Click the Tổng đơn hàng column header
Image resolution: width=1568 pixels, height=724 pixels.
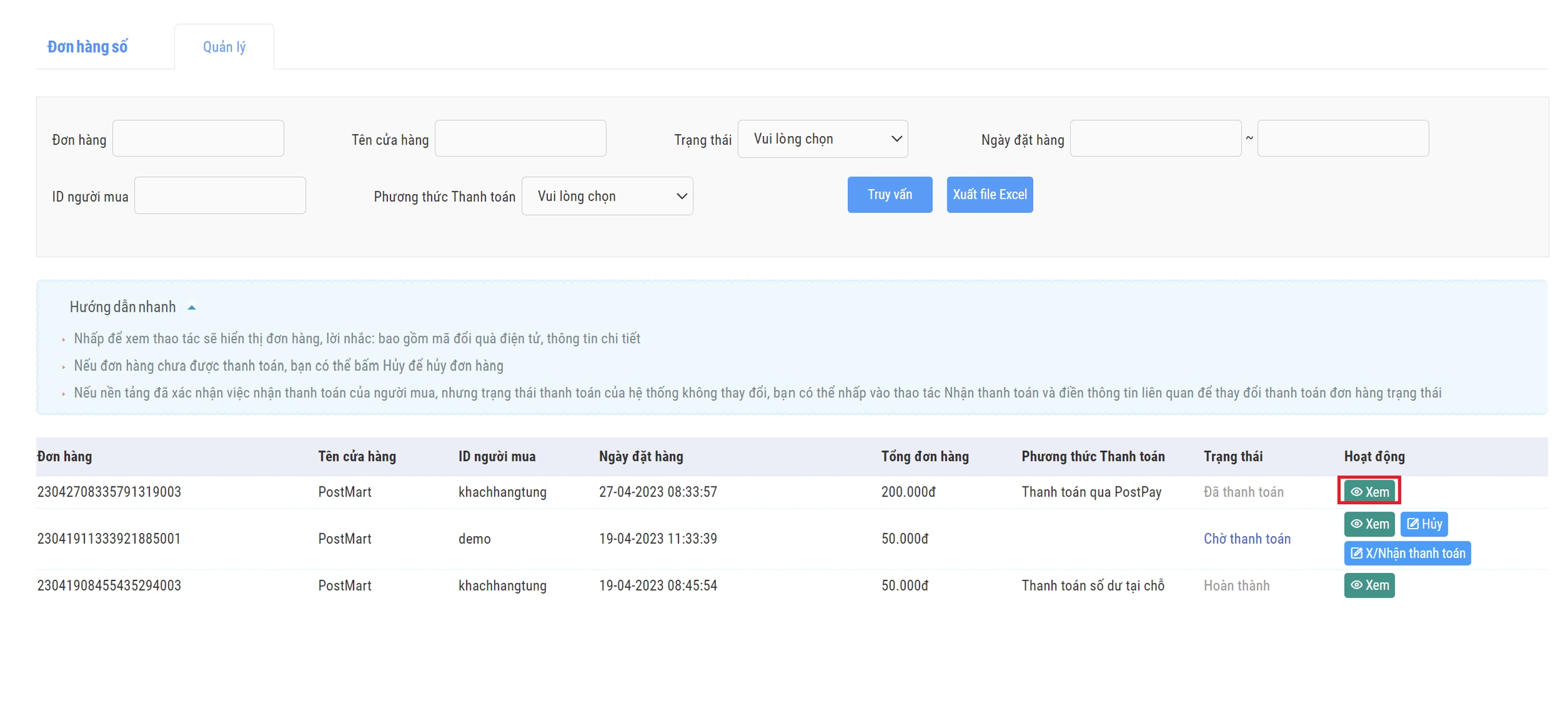pos(924,457)
